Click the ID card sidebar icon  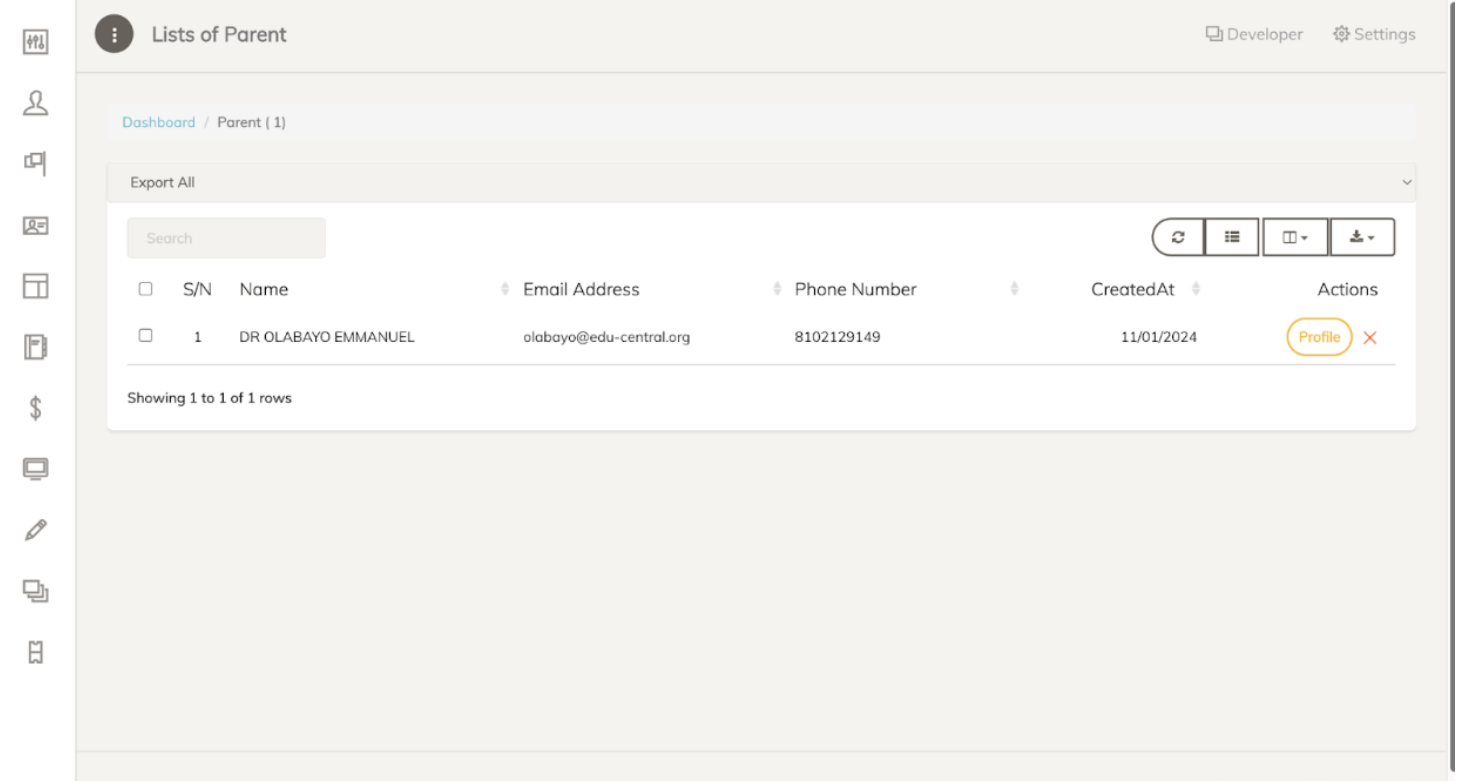[x=36, y=226]
